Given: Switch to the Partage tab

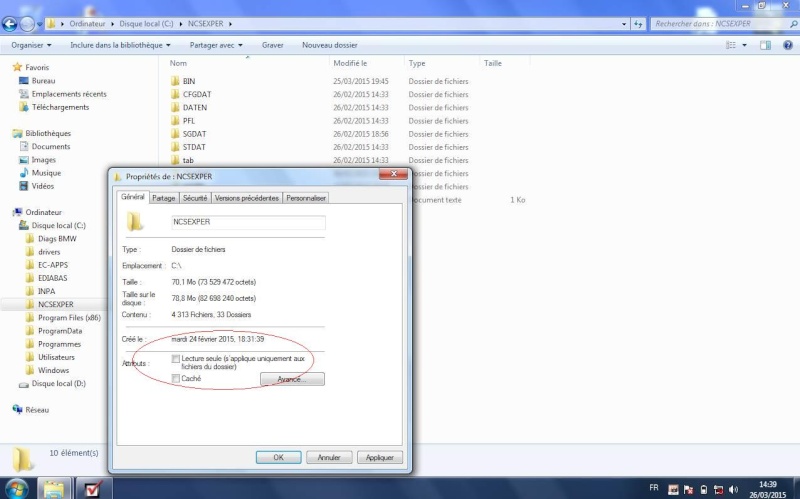Looking at the screenshot, I should tap(164, 198).
